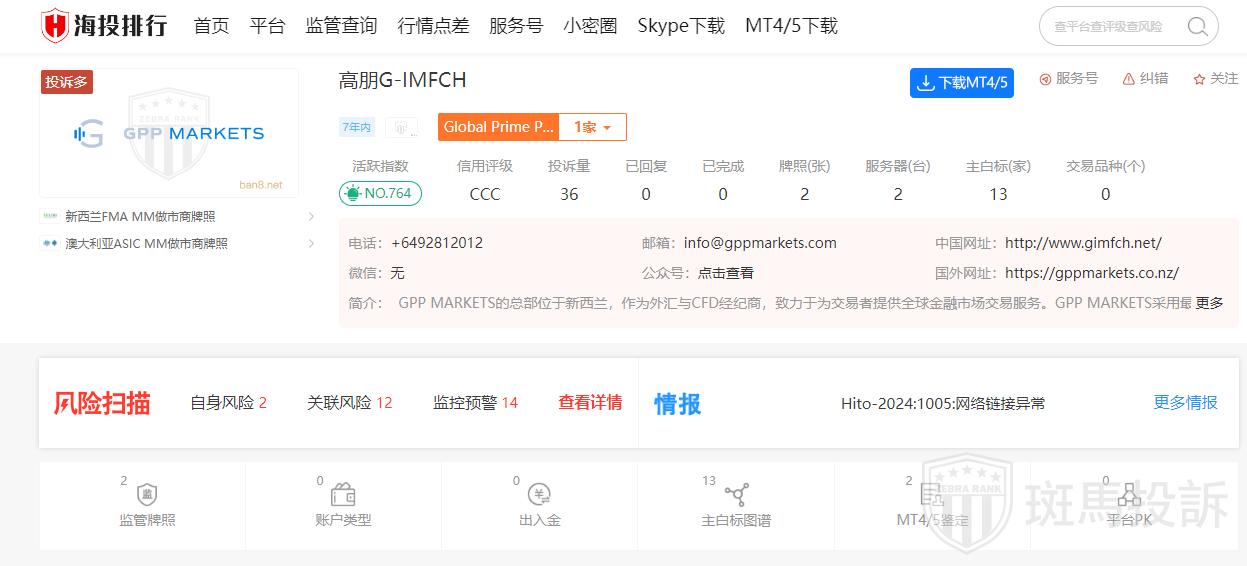Click the 监管牌照 shield icon

point(147,494)
